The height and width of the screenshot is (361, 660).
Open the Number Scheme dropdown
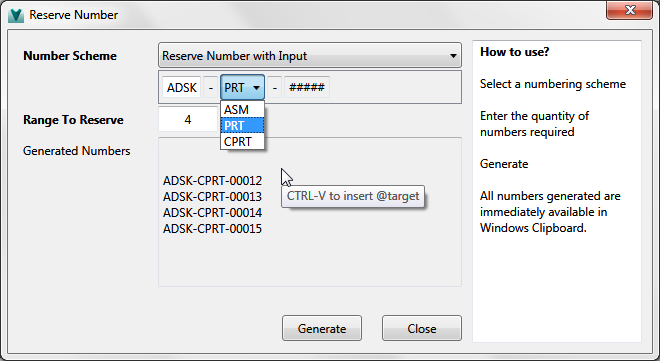pos(310,55)
